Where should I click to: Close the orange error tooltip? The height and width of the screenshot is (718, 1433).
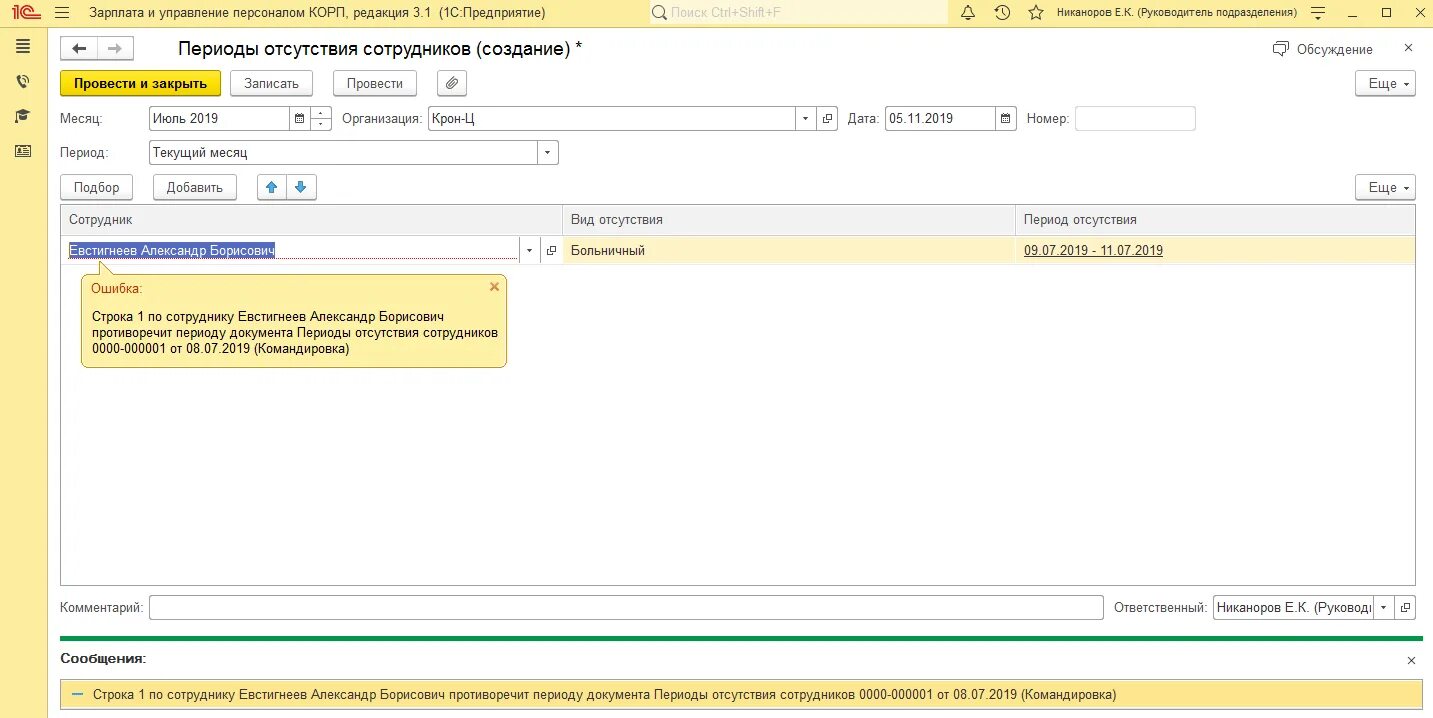(494, 286)
